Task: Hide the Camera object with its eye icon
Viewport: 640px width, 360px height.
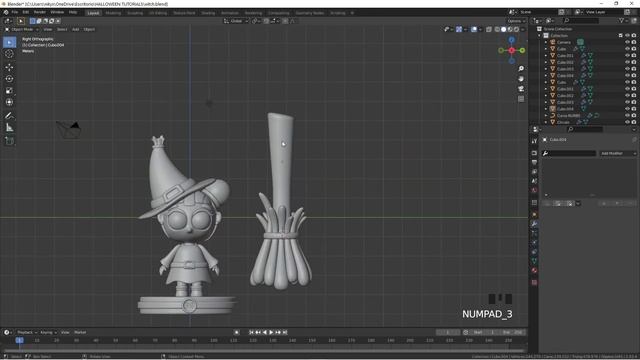Action: 627,42
